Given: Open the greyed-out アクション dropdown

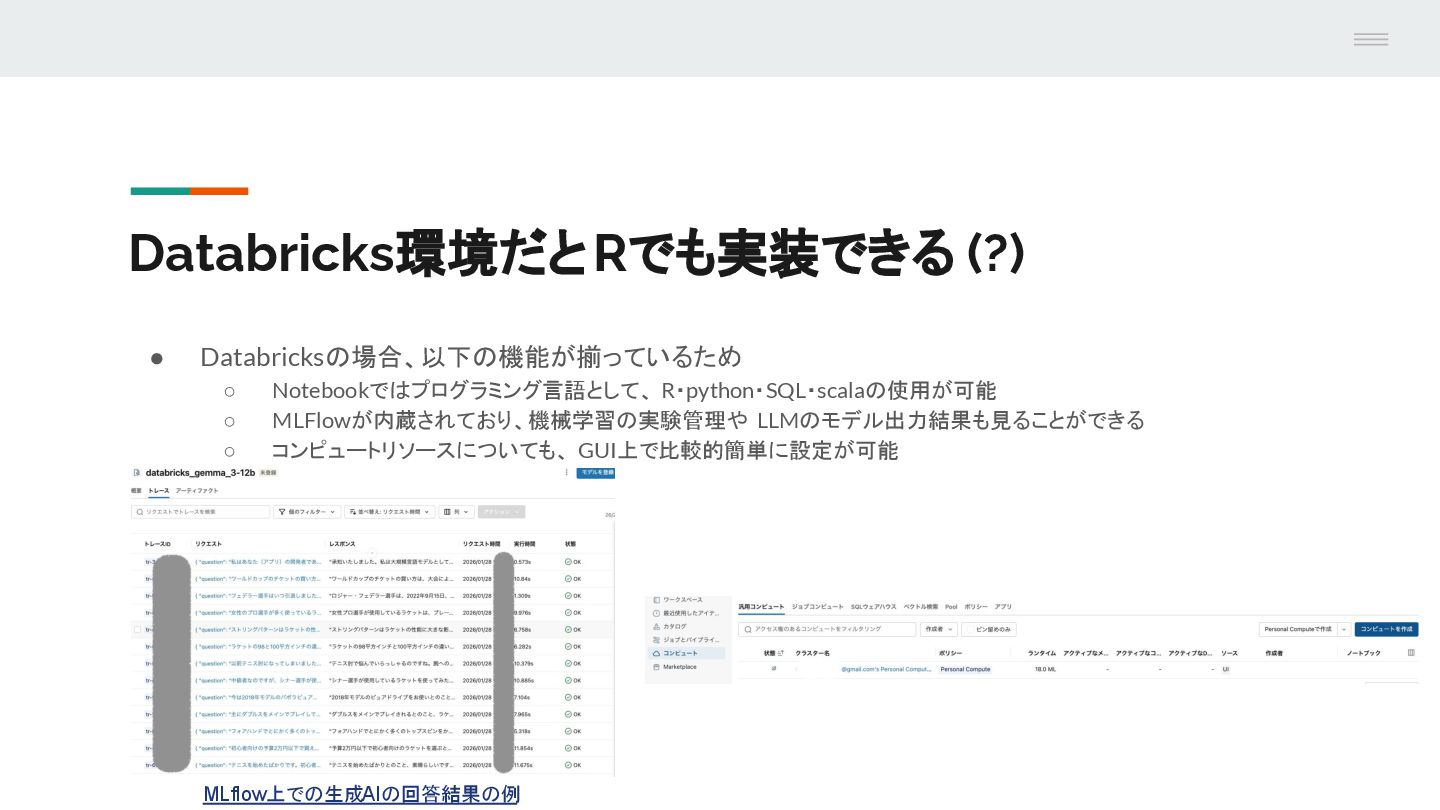Looking at the screenshot, I should tap(501, 511).
